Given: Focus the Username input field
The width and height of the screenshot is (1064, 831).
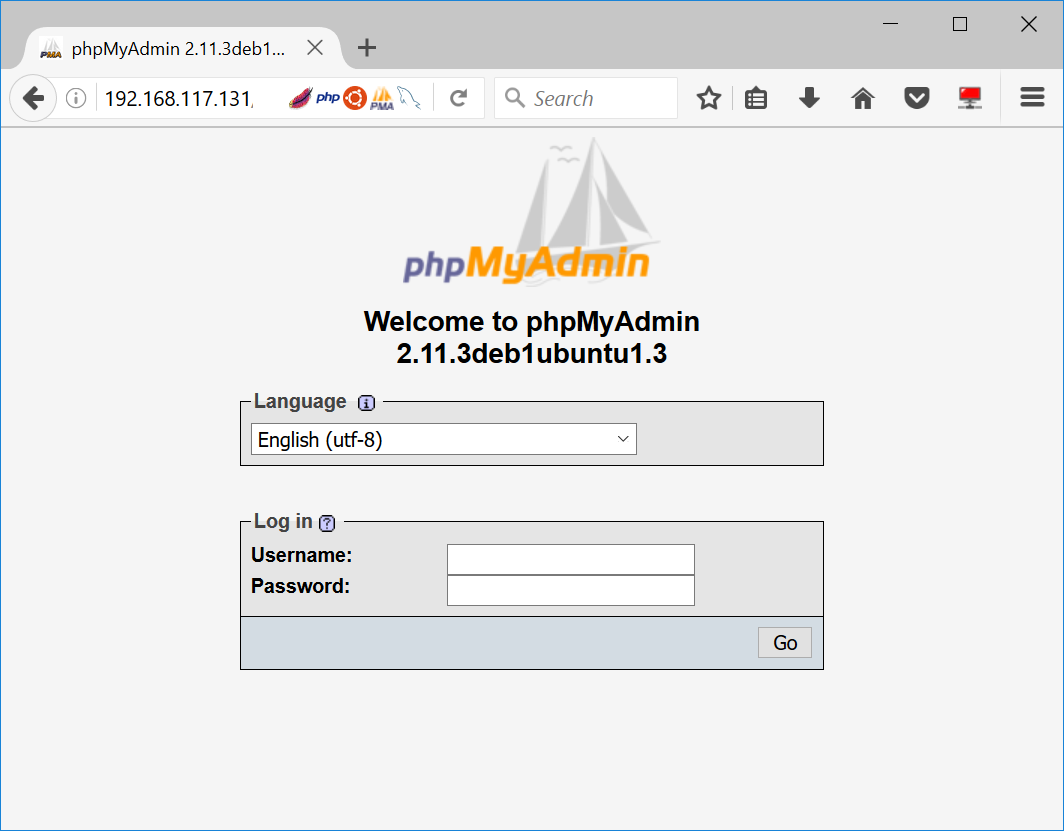Looking at the screenshot, I should point(571,560).
